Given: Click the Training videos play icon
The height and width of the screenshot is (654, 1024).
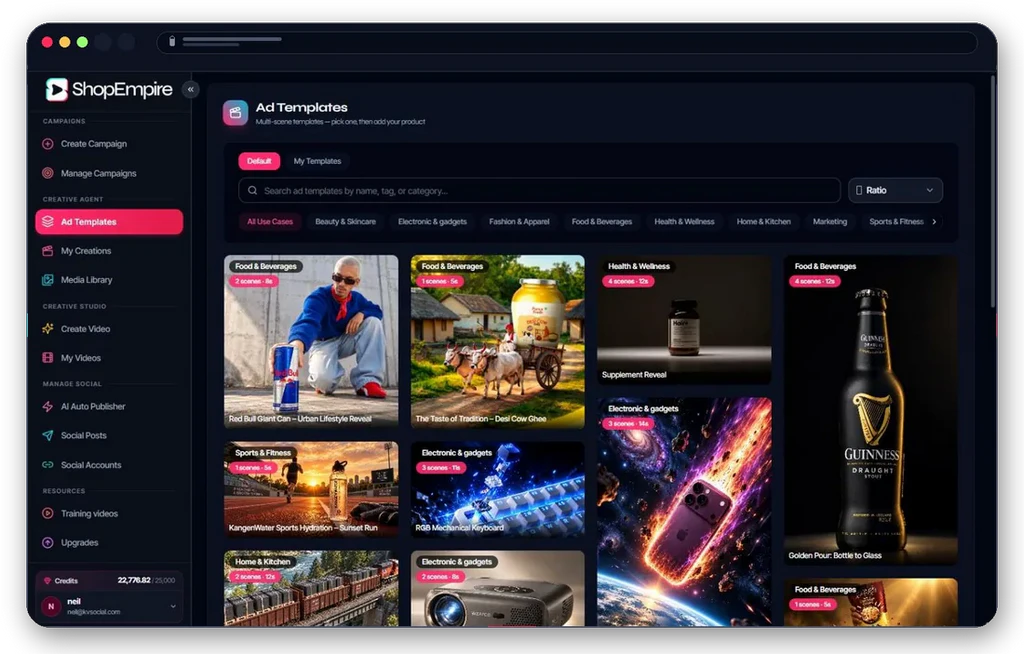Looking at the screenshot, I should pyautogui.click(x=48, y=514).
